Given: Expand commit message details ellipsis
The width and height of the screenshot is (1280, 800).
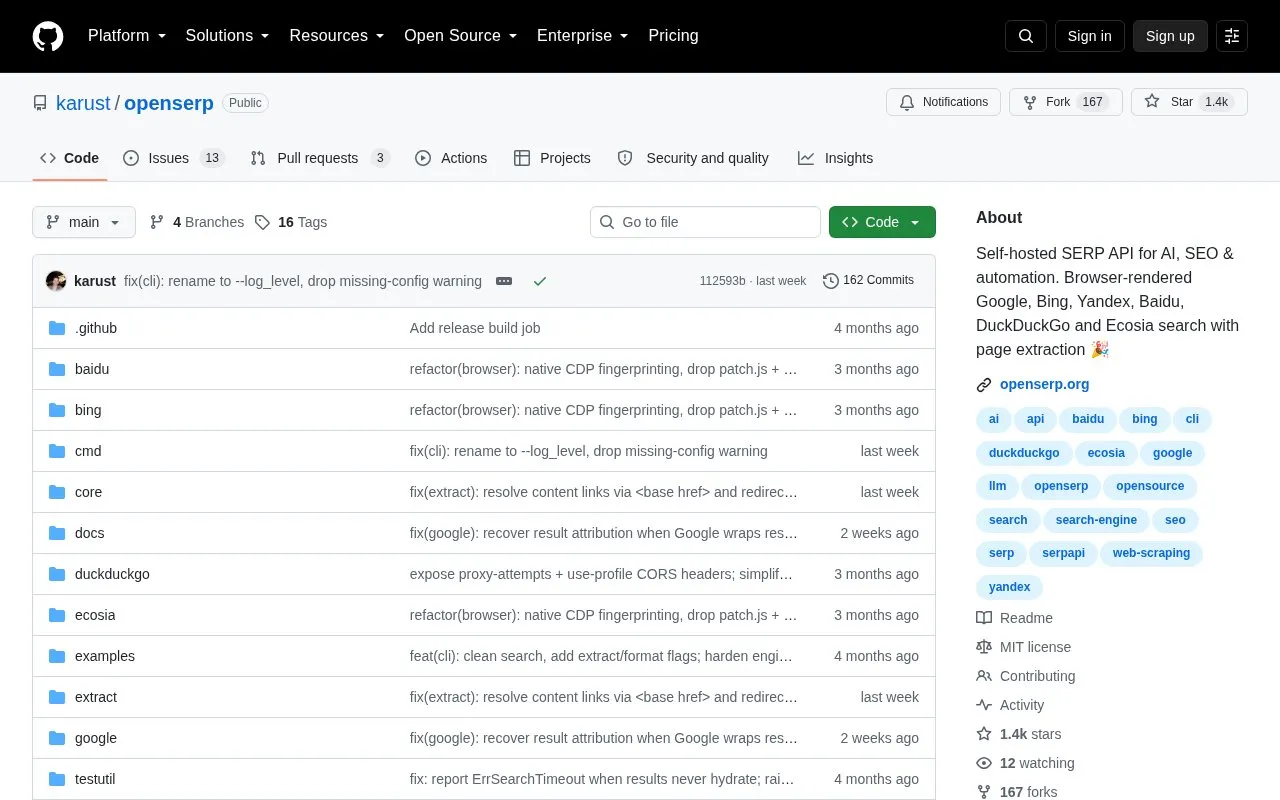Looking at the screenshot, I should click(x=504, y=281).
